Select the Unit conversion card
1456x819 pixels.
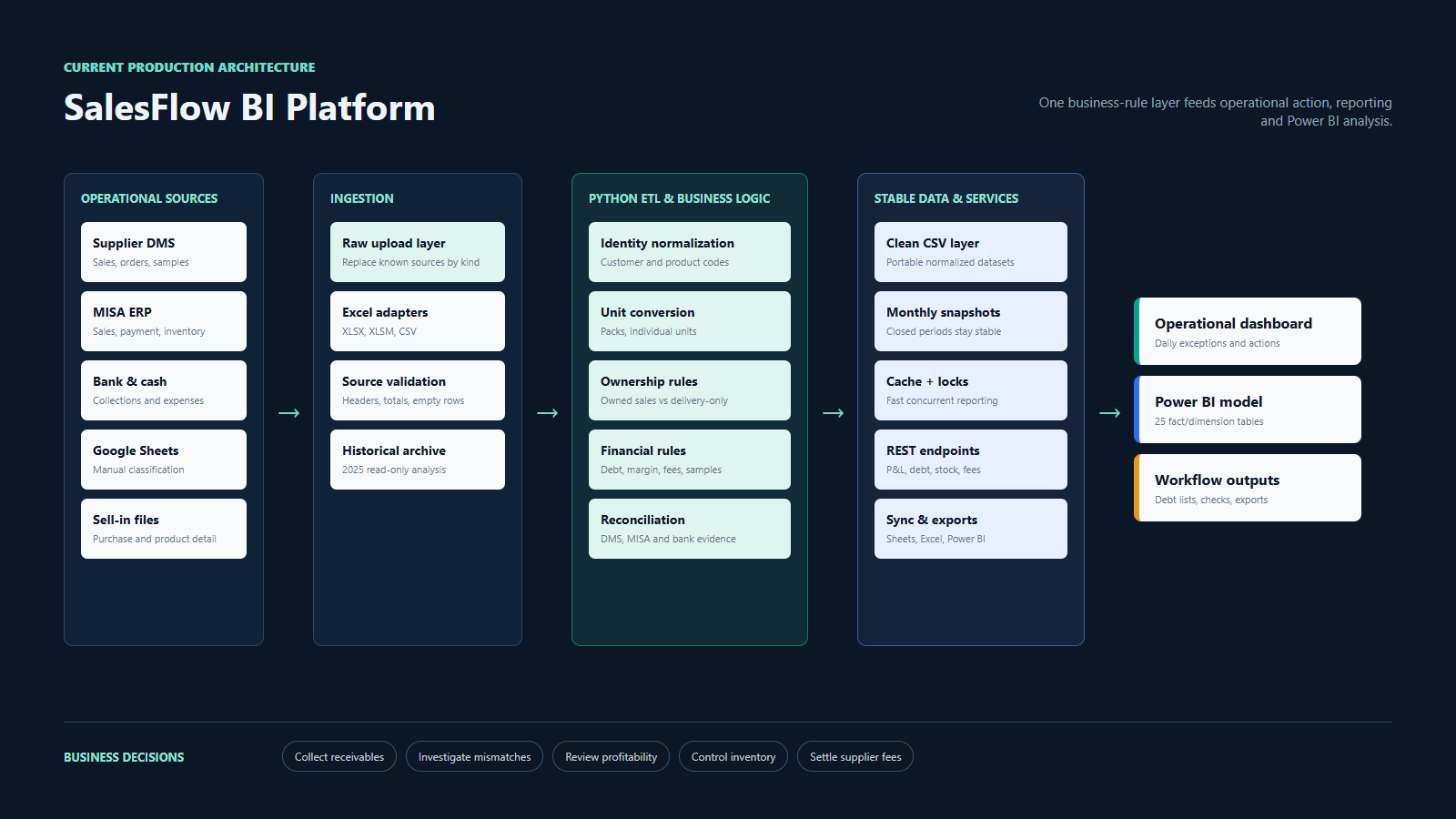[690, 321]
